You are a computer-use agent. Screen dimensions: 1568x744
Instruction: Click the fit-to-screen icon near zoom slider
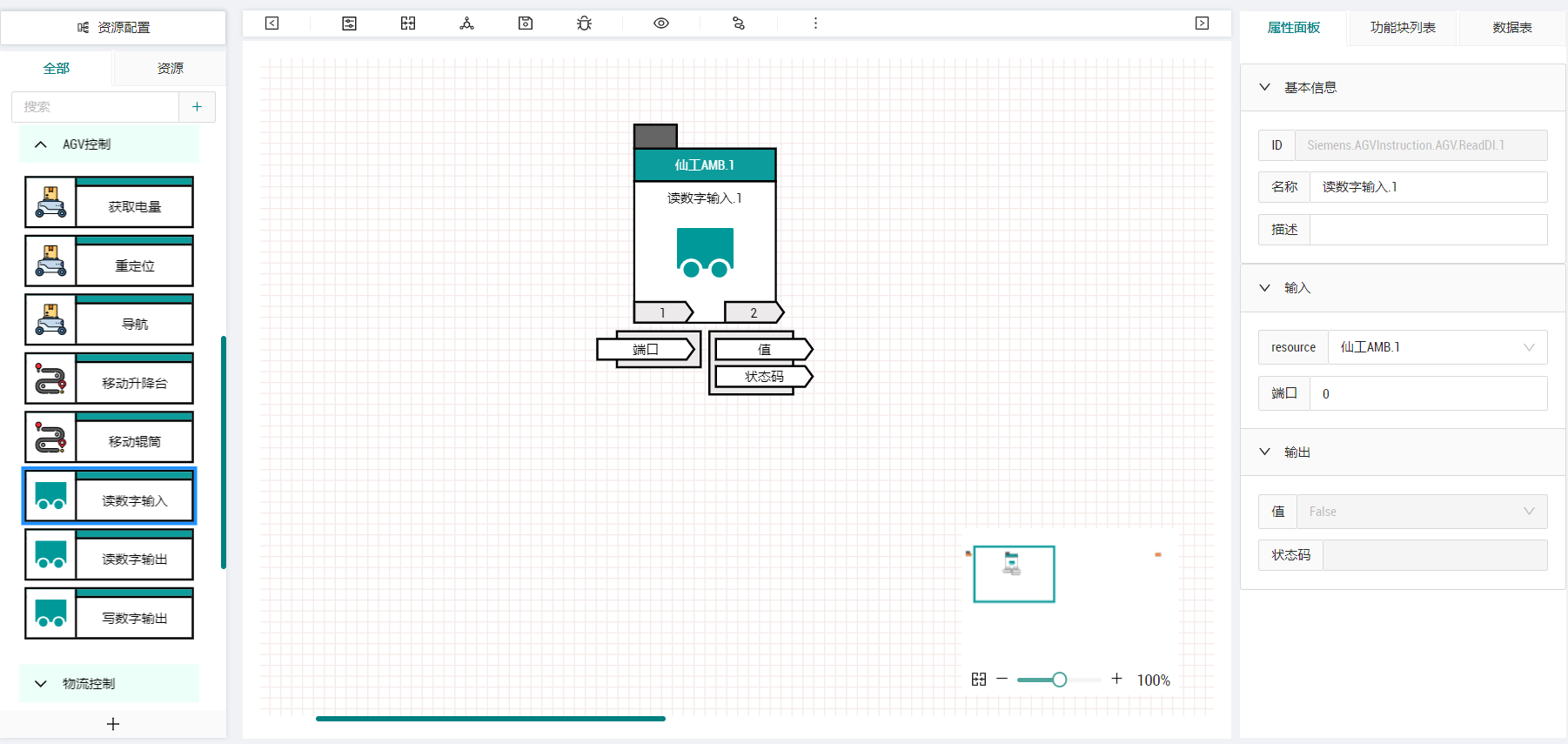[x=979, y=679]
